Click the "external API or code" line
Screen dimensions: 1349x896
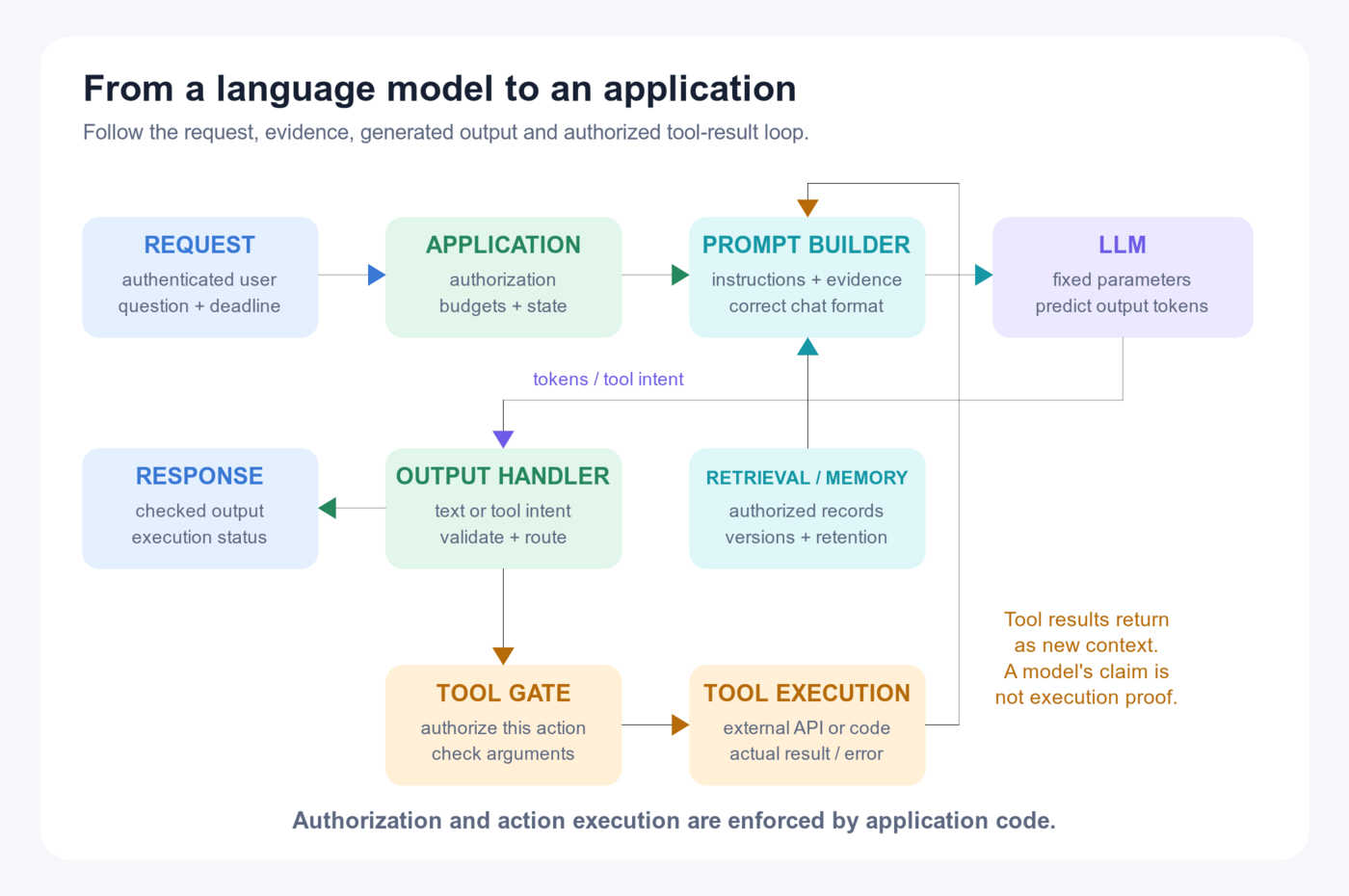pos(807,727)
